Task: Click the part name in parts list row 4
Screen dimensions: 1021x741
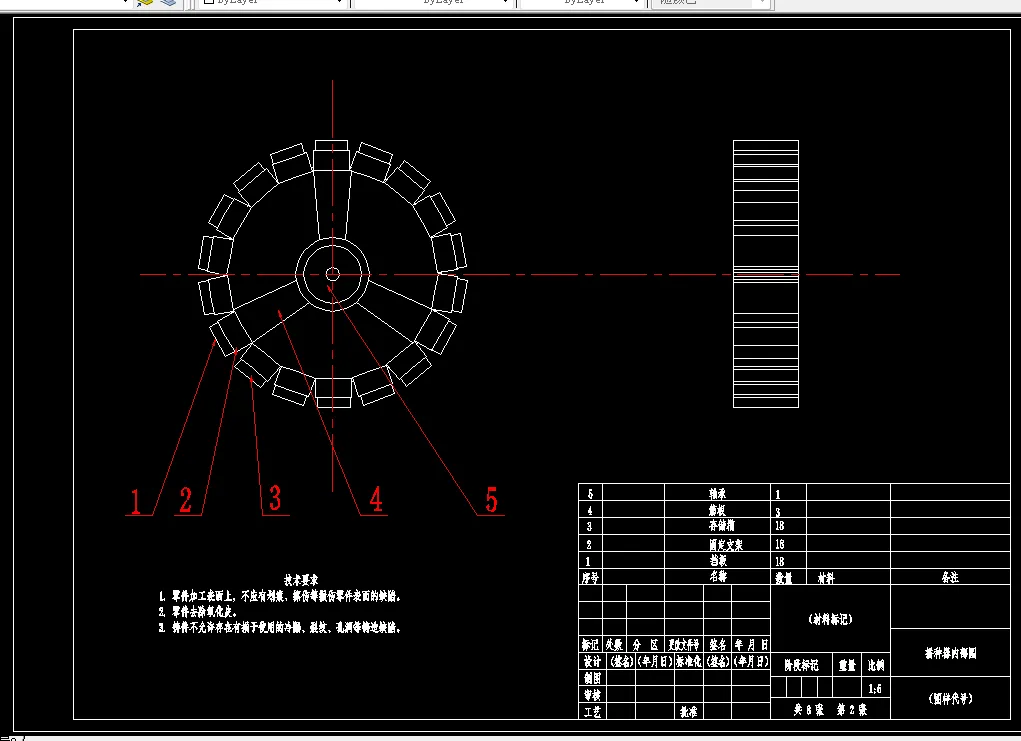Action: click(x=717, y=510)
